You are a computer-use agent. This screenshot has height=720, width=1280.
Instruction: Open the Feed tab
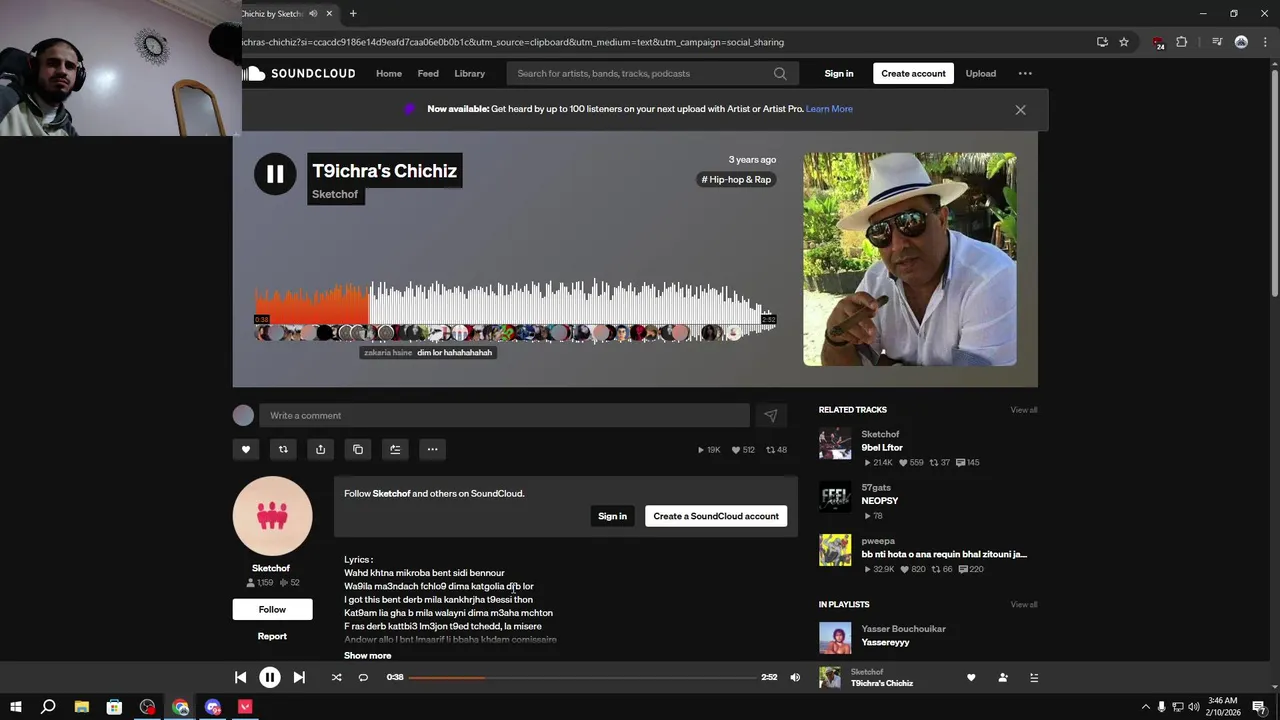pyautogui.click(x=428, y=73)
